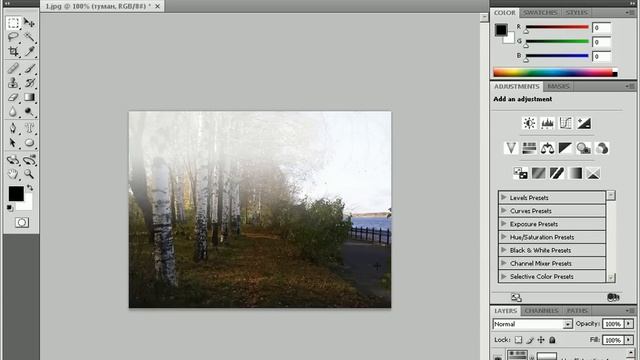Select the Blur tool
Viewport: 640px width, 360px height.
click(13, 111)
